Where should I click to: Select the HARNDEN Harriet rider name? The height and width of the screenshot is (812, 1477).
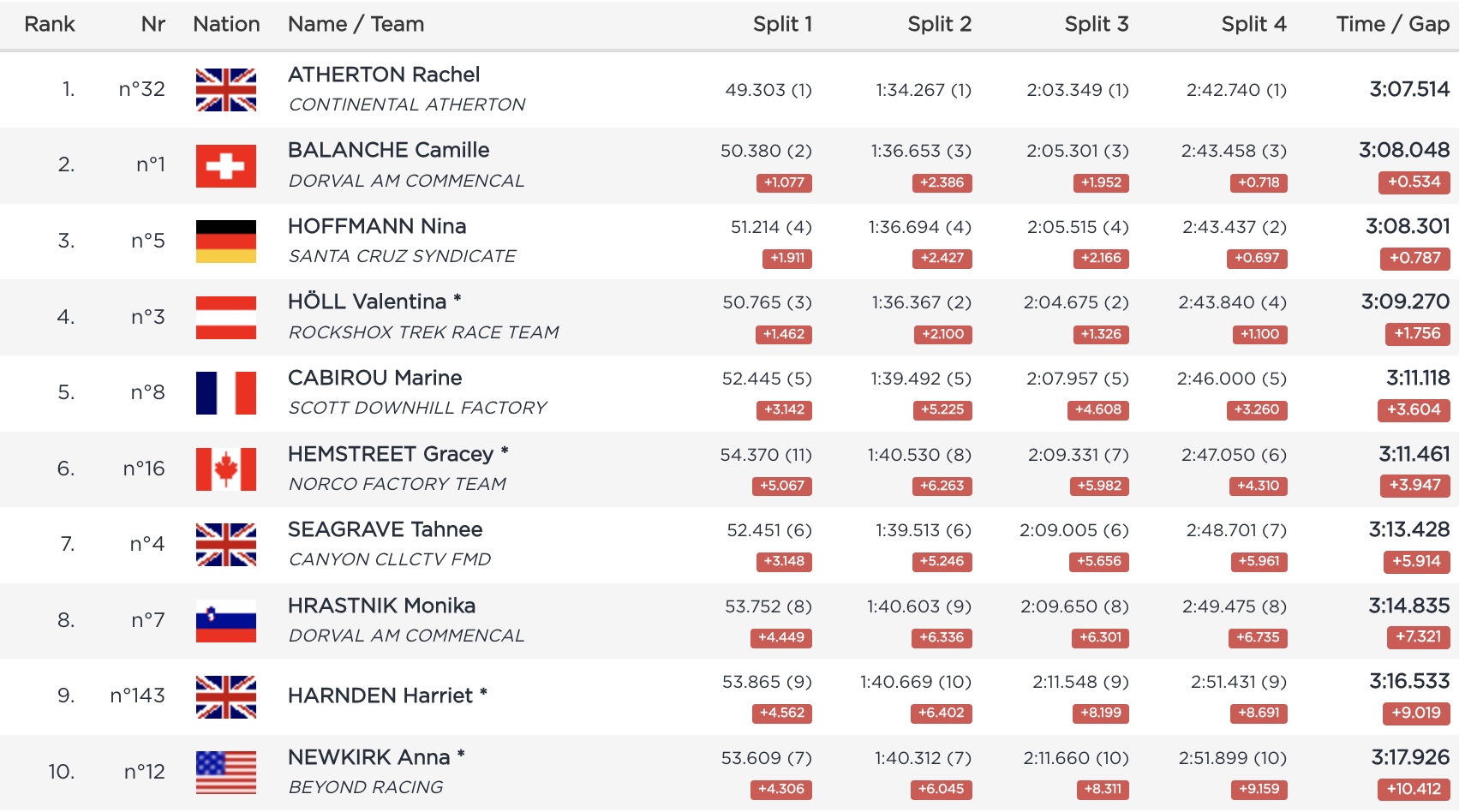tap(380, 696)
